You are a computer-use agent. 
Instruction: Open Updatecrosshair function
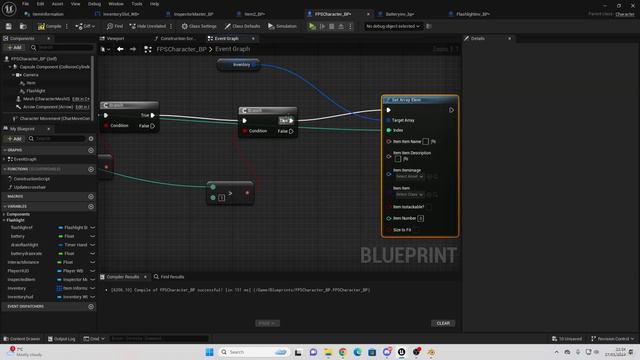pyautogui.click(x=29, y=187)
